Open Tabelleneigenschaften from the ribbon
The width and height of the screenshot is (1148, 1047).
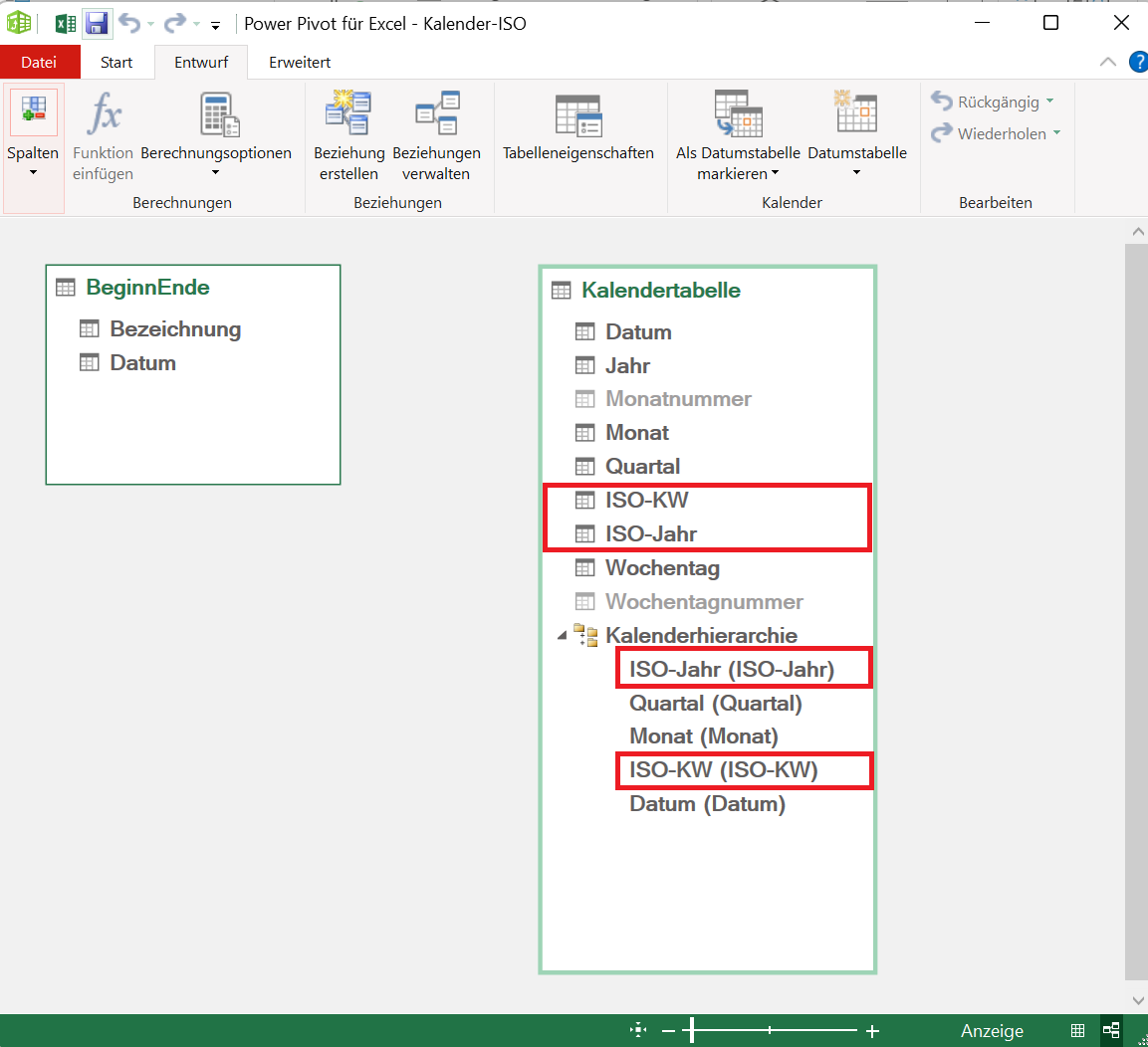coord(577,114)
